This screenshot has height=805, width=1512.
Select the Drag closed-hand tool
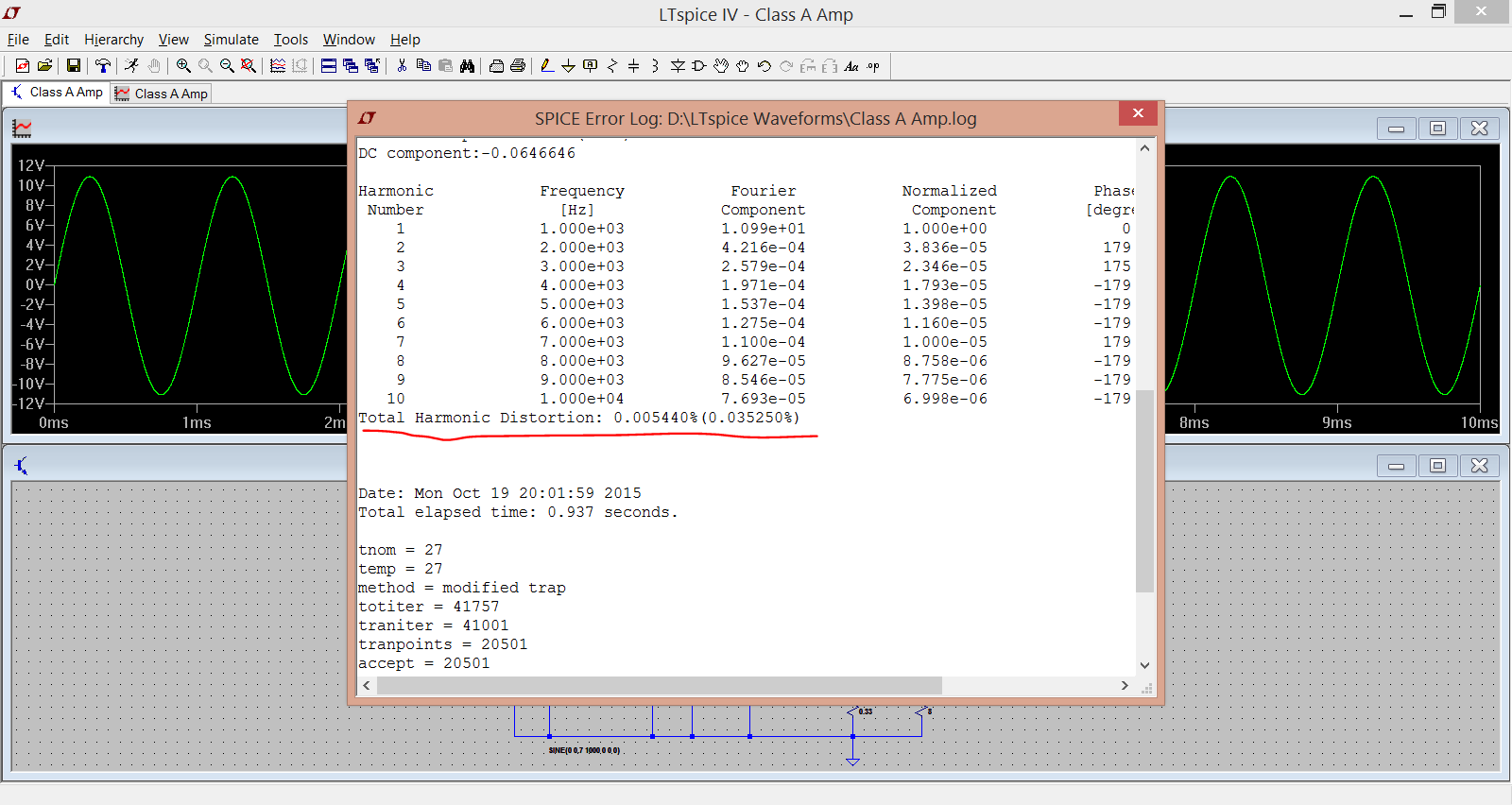coord(743,65)
